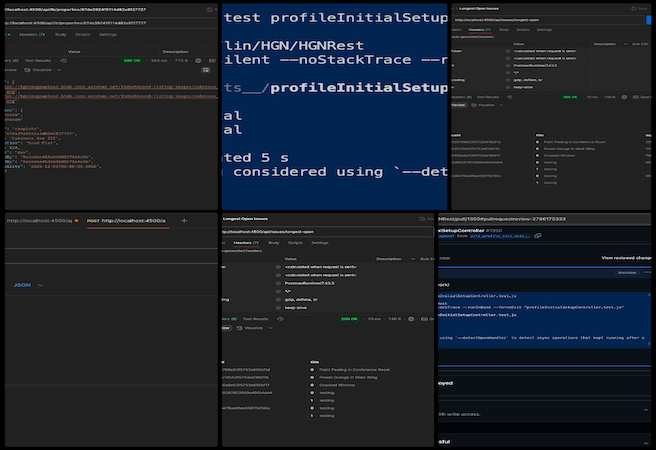
Task: Click icon beside Paint Peeling row, bottom-middle table
Action: tap(312, 370)
